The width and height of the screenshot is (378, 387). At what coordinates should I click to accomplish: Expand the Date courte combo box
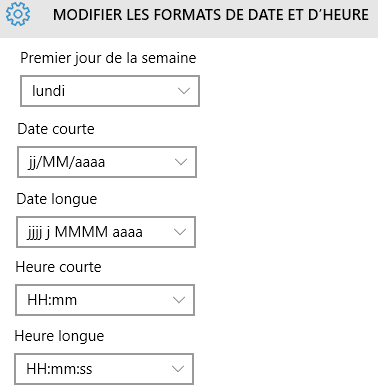107,162
